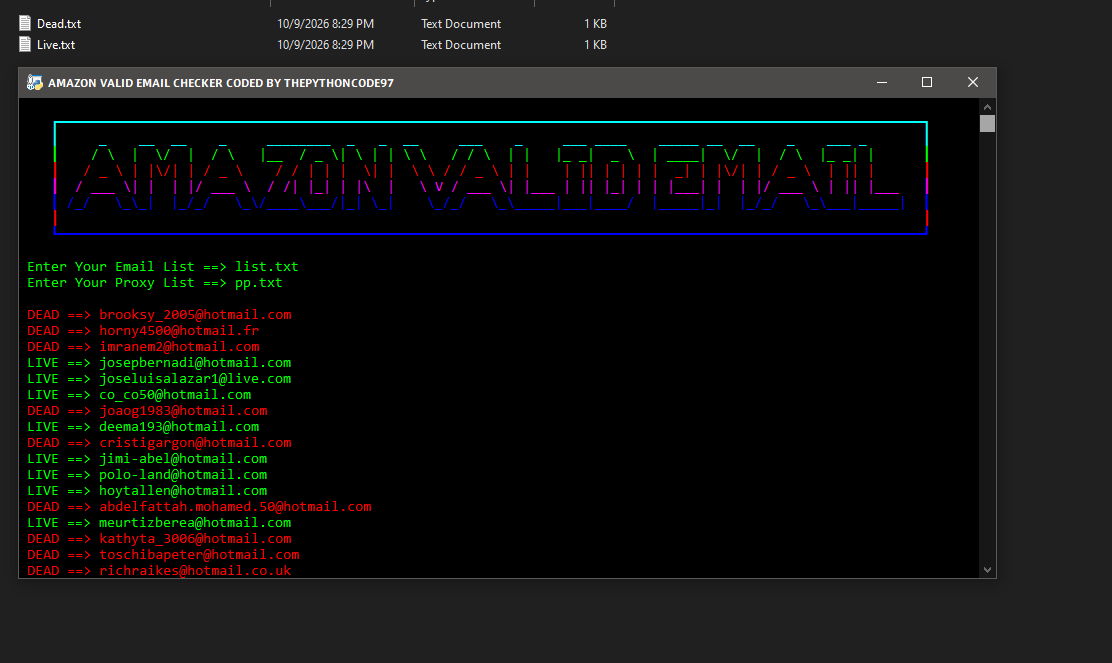Click the polo-land@hotmail.com LIVE line
Screen dimensions: 1112x663
(148, 474)
